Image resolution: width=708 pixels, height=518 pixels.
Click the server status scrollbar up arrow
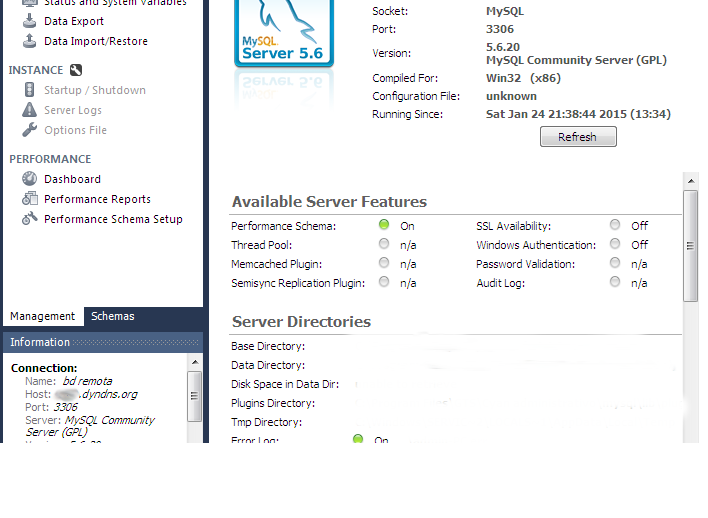pyautogui.click(x=691, y=181)
